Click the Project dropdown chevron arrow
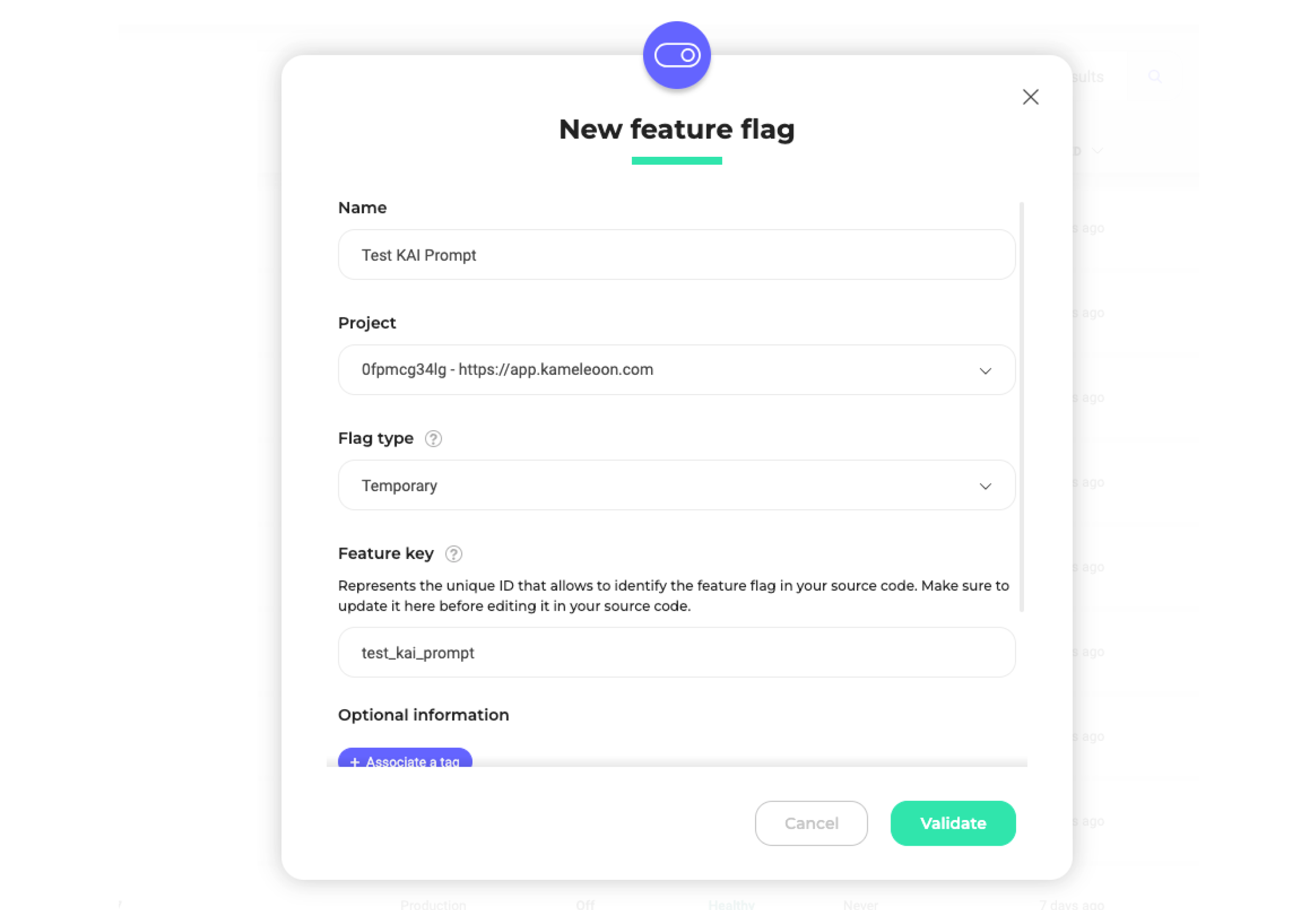This screenshot has width=1316, height=910. tap(986, 371)
